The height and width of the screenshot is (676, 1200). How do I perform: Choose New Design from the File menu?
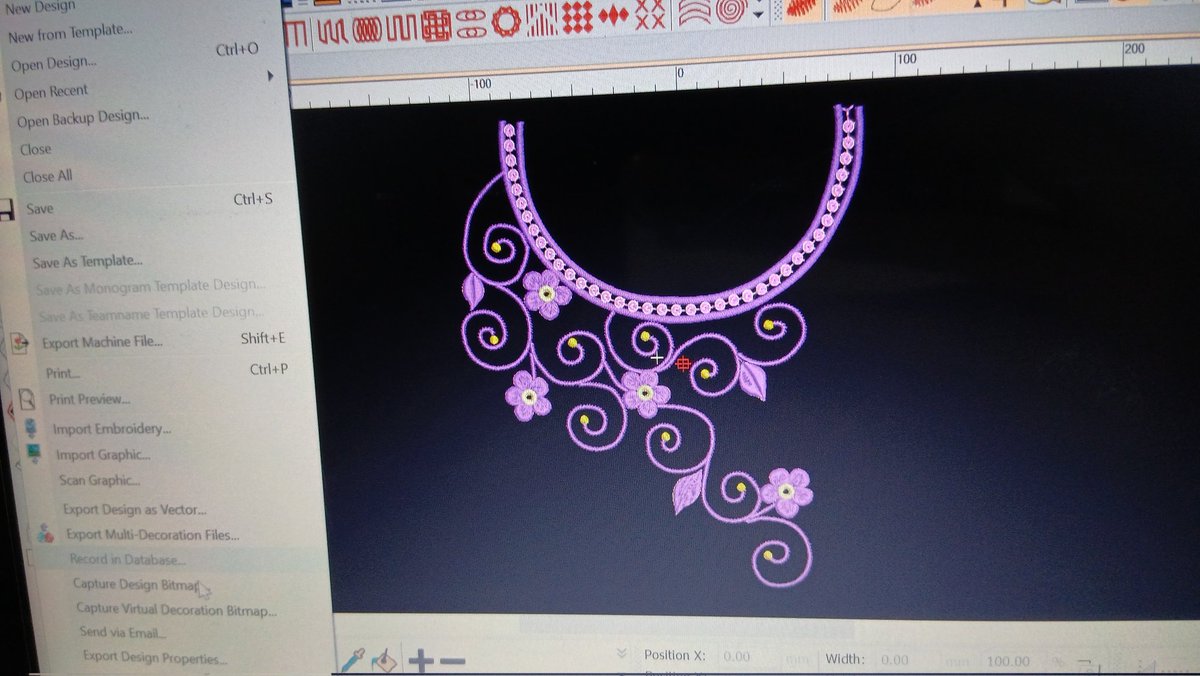click(x=40, y=7)
